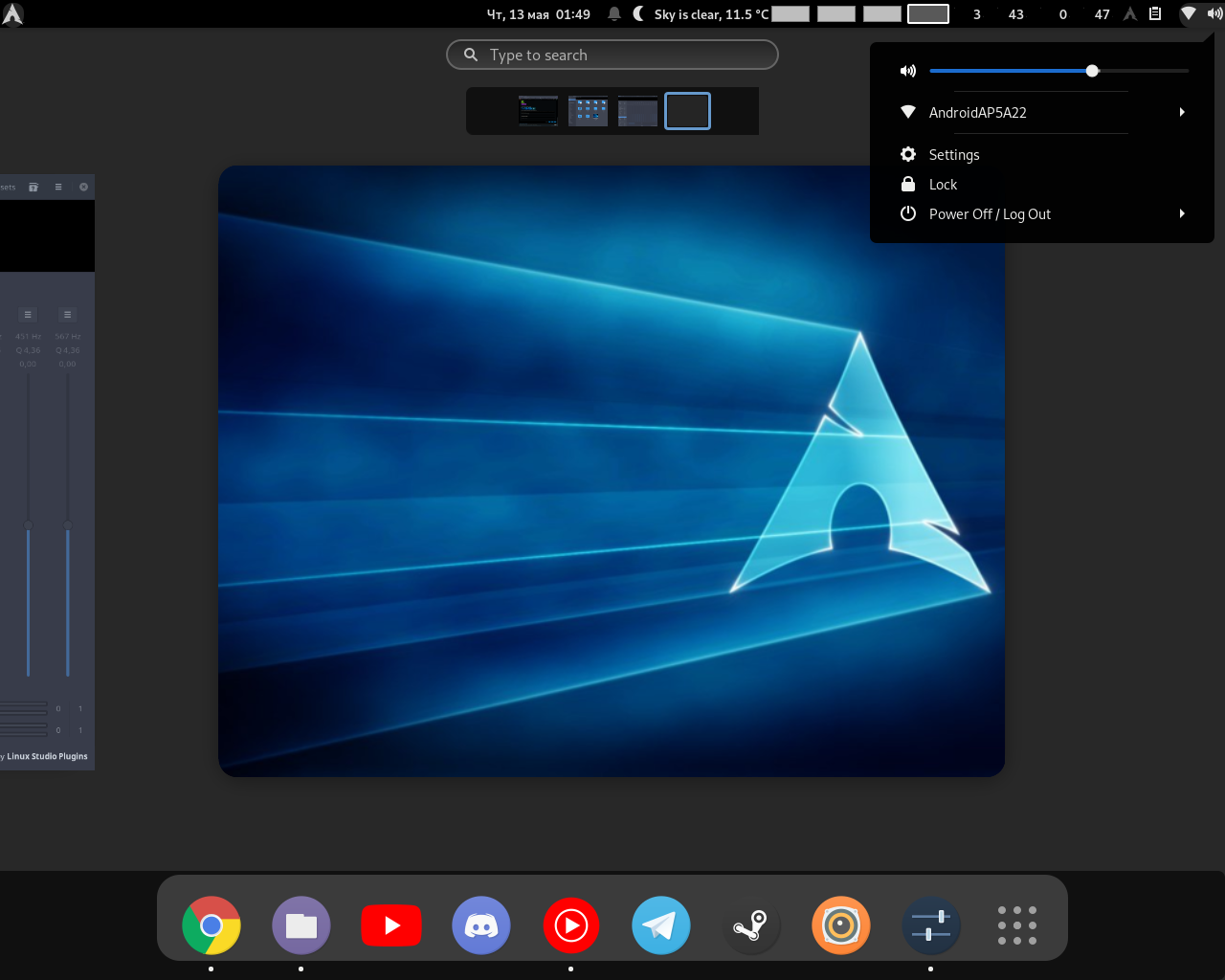Select the second workspace thumbnail
This screenshot has width=1225, height=980.
pos(588,111)
